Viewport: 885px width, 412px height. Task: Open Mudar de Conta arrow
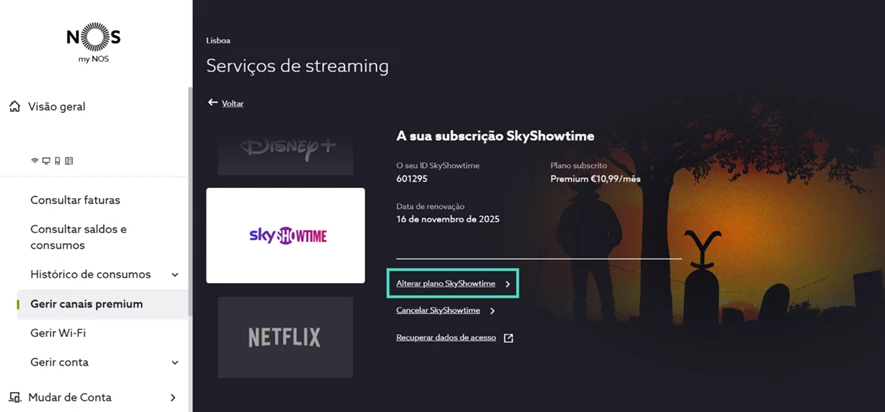coord(173,397)
